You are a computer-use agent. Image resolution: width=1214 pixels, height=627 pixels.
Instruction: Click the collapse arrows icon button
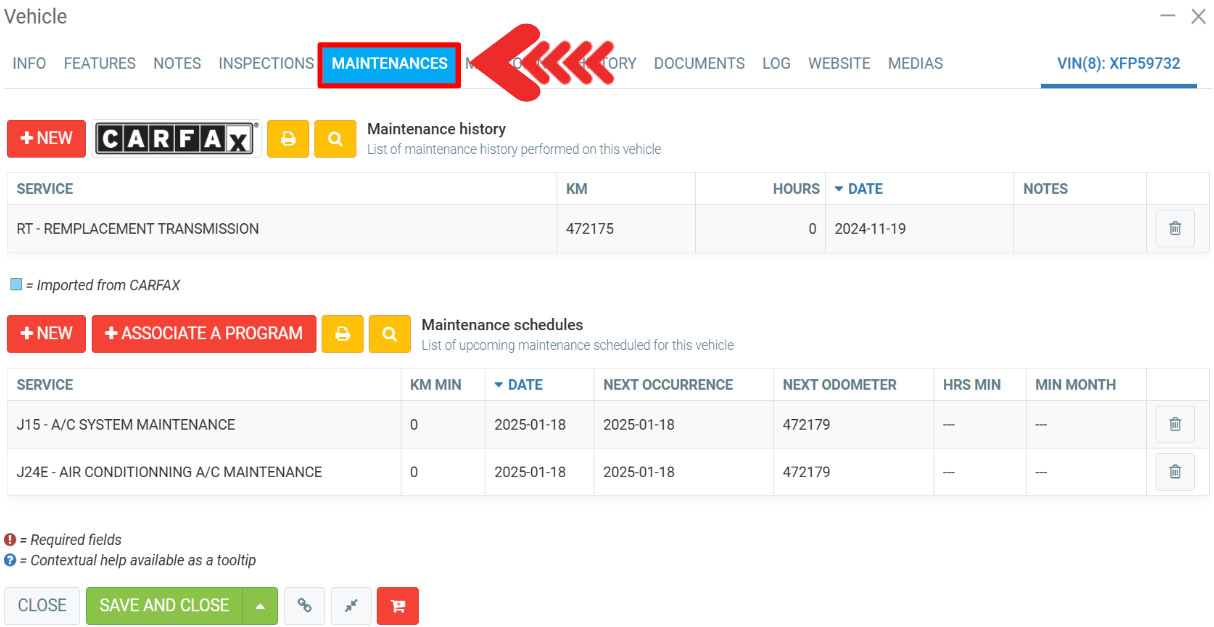click(x=351, y=606)
